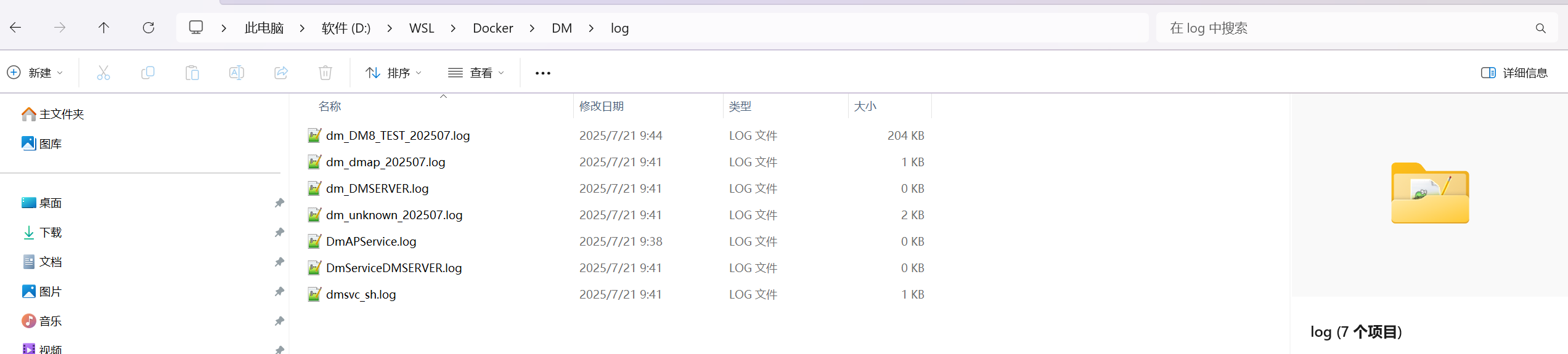This screenshot has height=354, width=1568.
Task: Expand chevron after Docker in path
Action: pyautogui.click(x=532, y=28)
